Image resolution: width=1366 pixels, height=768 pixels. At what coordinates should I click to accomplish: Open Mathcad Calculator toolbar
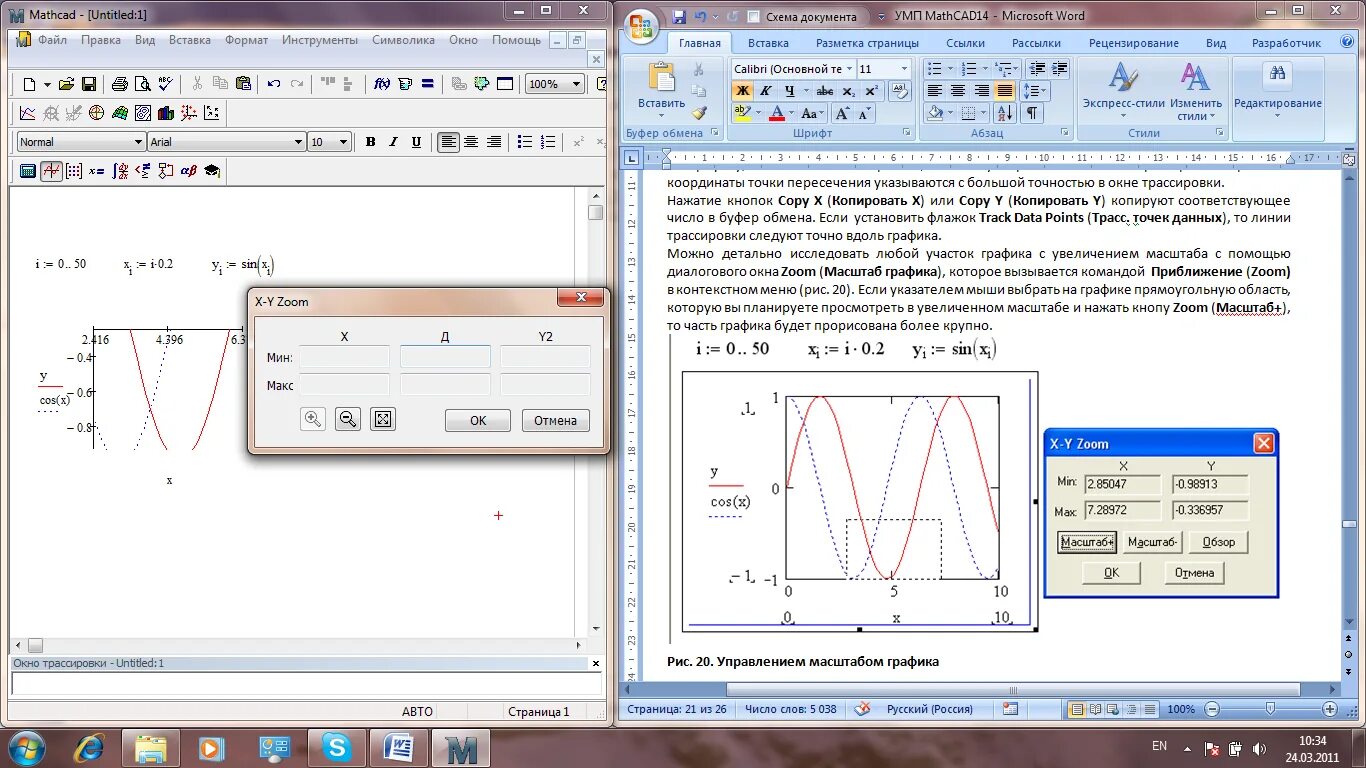pyautogui.click(x=28, y=171)
